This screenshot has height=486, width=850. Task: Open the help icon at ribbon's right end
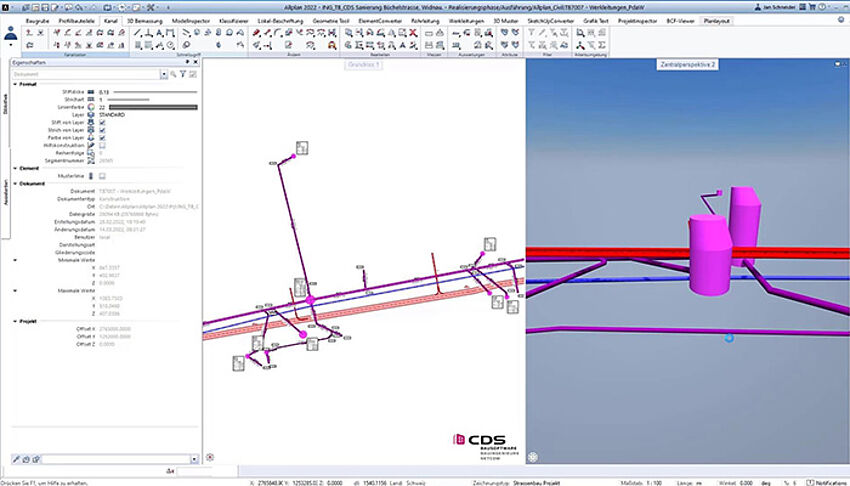tap(841, 20)
